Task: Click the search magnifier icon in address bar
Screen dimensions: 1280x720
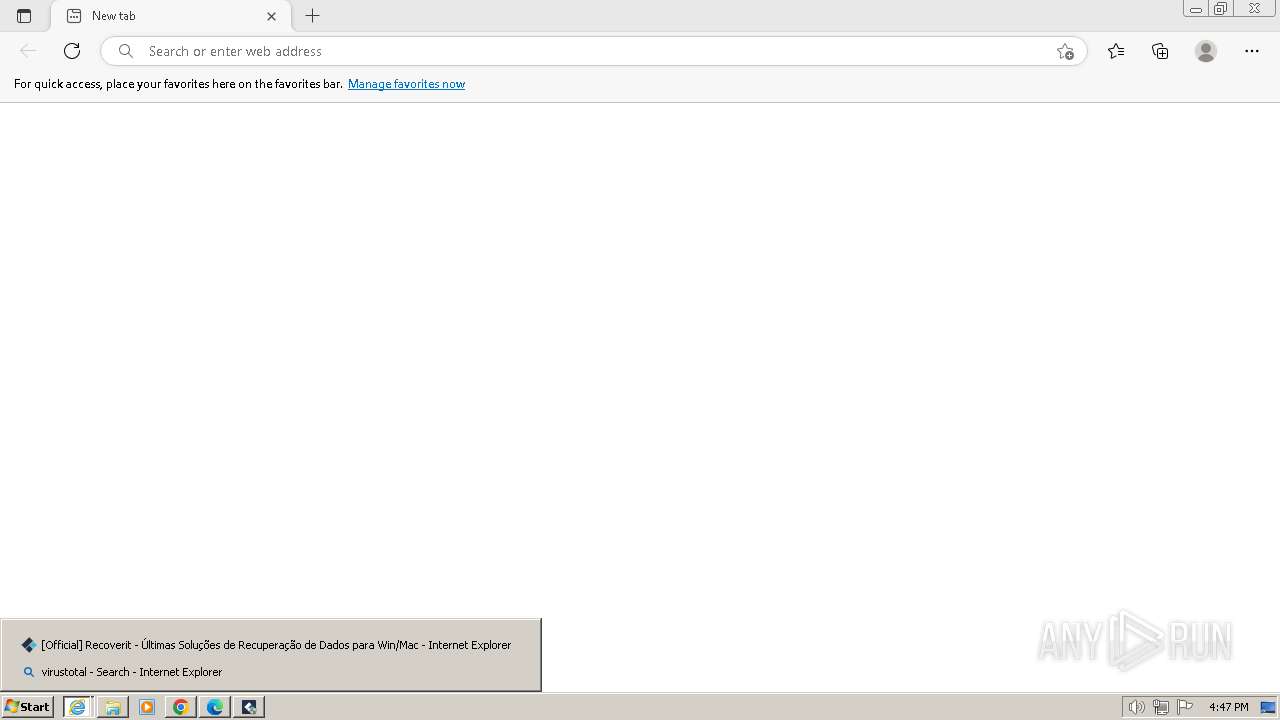Action: (126, 51)
